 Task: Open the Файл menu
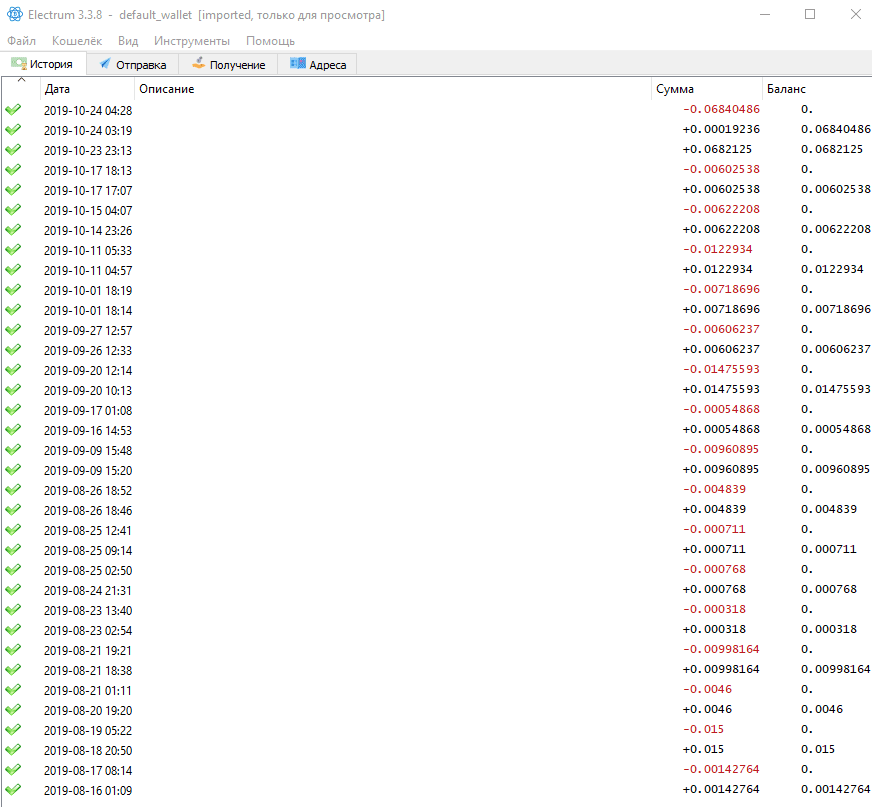[21, 41]
